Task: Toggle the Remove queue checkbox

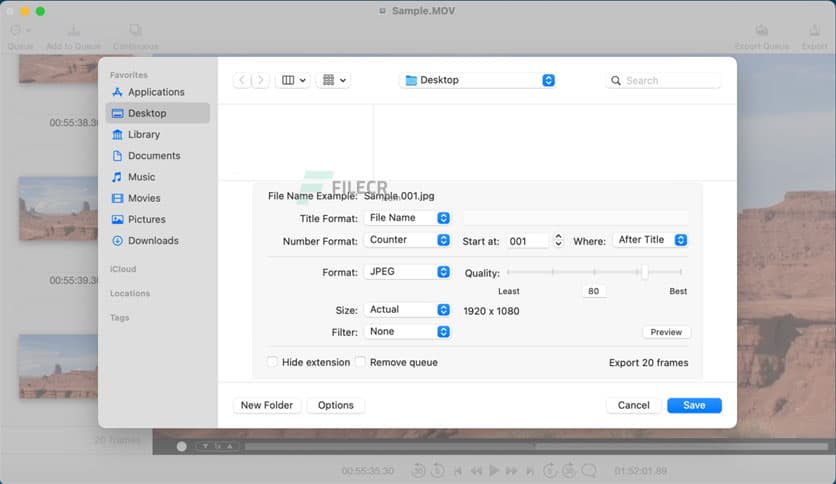Action: pyautogui.click(x=360, y=362)
